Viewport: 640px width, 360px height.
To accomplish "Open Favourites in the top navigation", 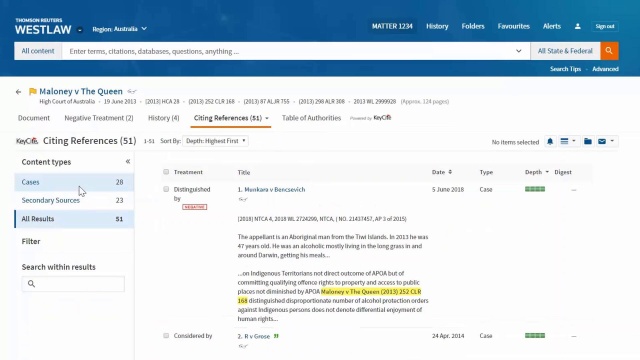I will [513, 26].
